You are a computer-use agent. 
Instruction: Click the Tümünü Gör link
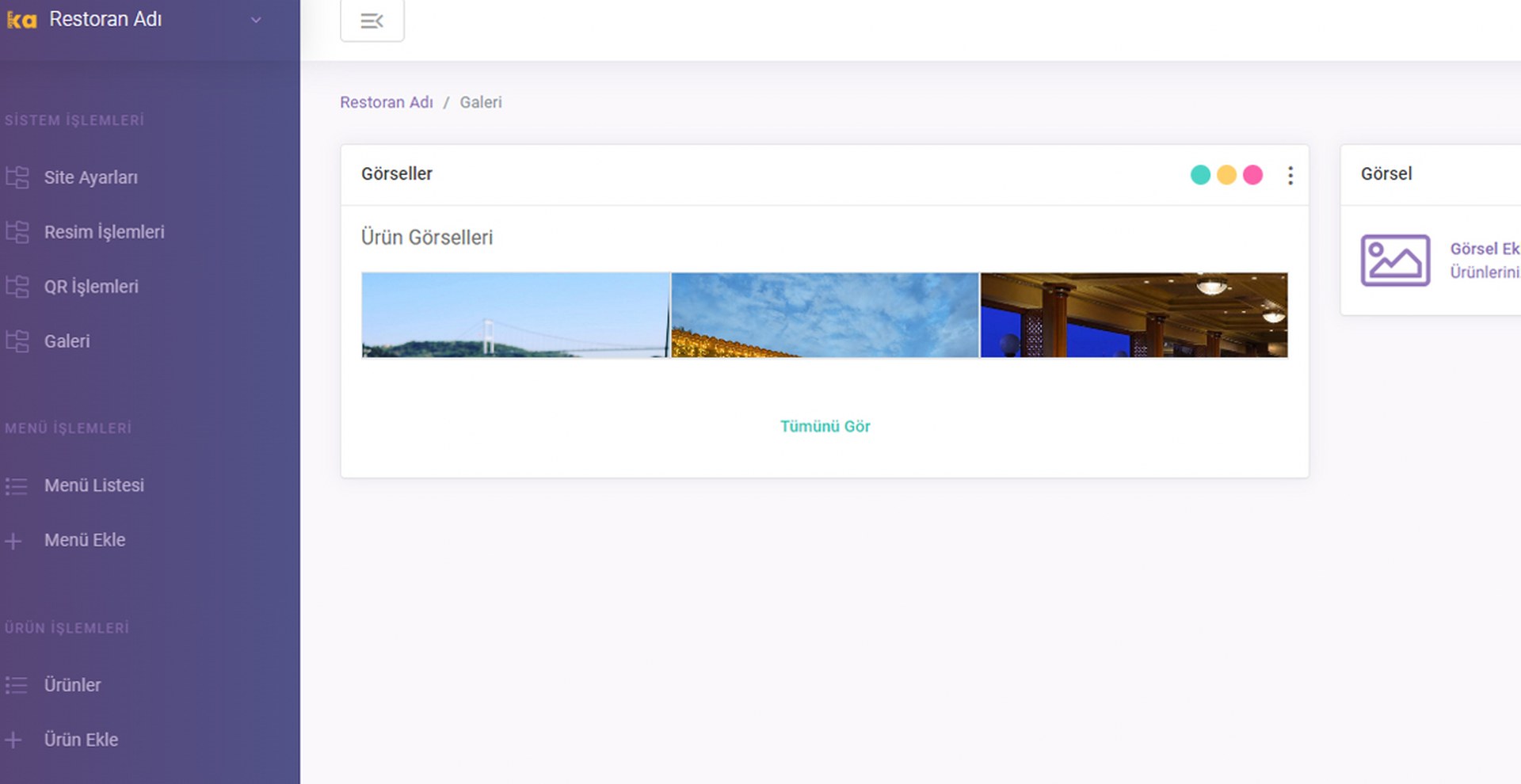point(825,426)
